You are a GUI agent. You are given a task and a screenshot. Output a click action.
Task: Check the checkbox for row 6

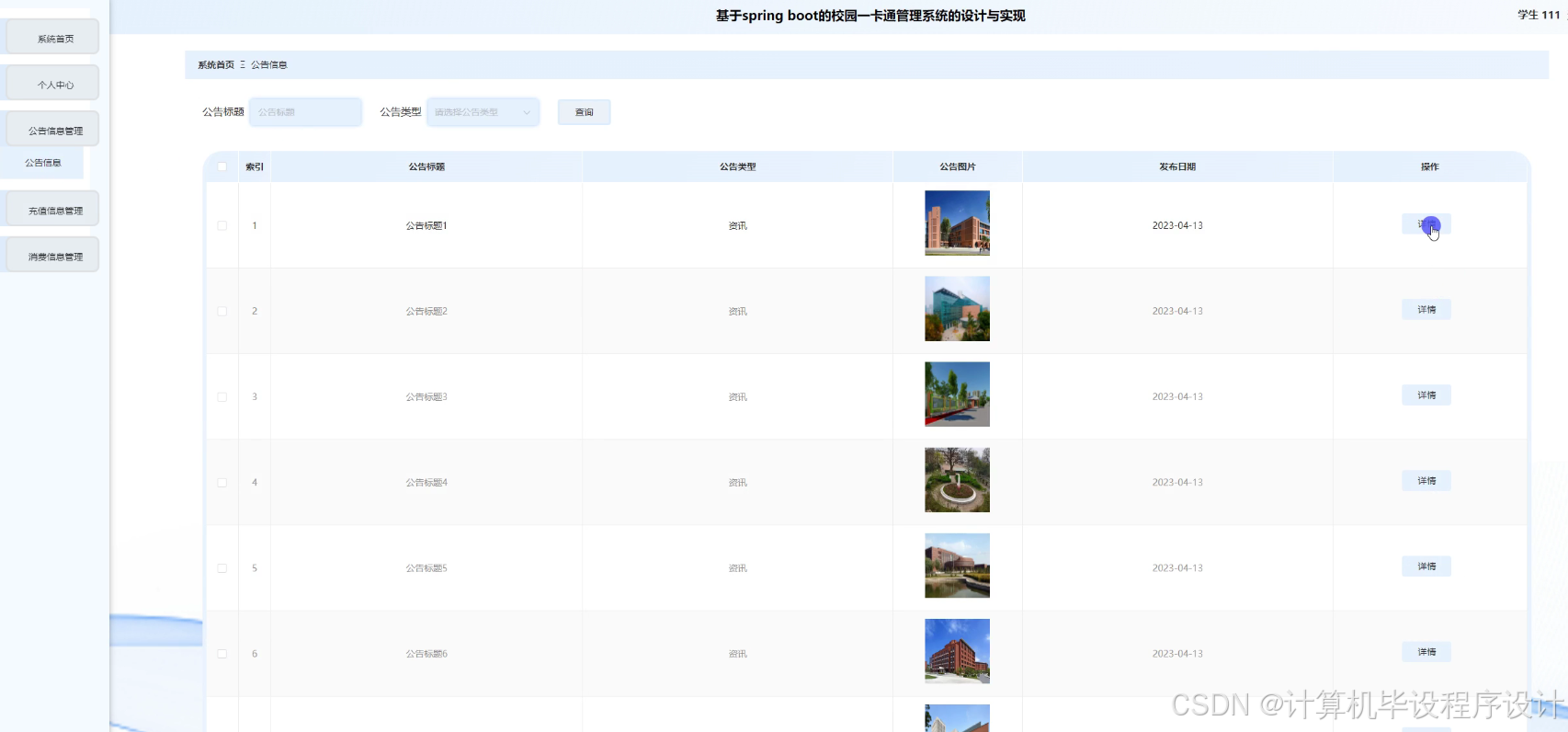(222, 654)
